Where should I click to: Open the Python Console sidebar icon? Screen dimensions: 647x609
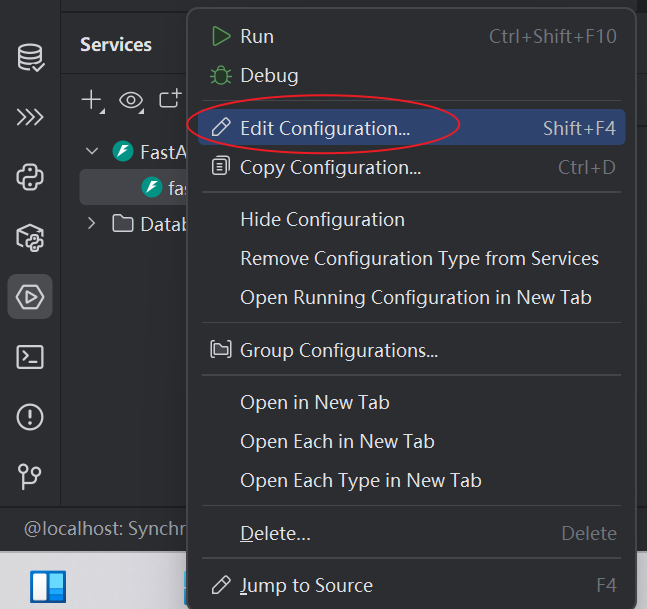(30, 177)
